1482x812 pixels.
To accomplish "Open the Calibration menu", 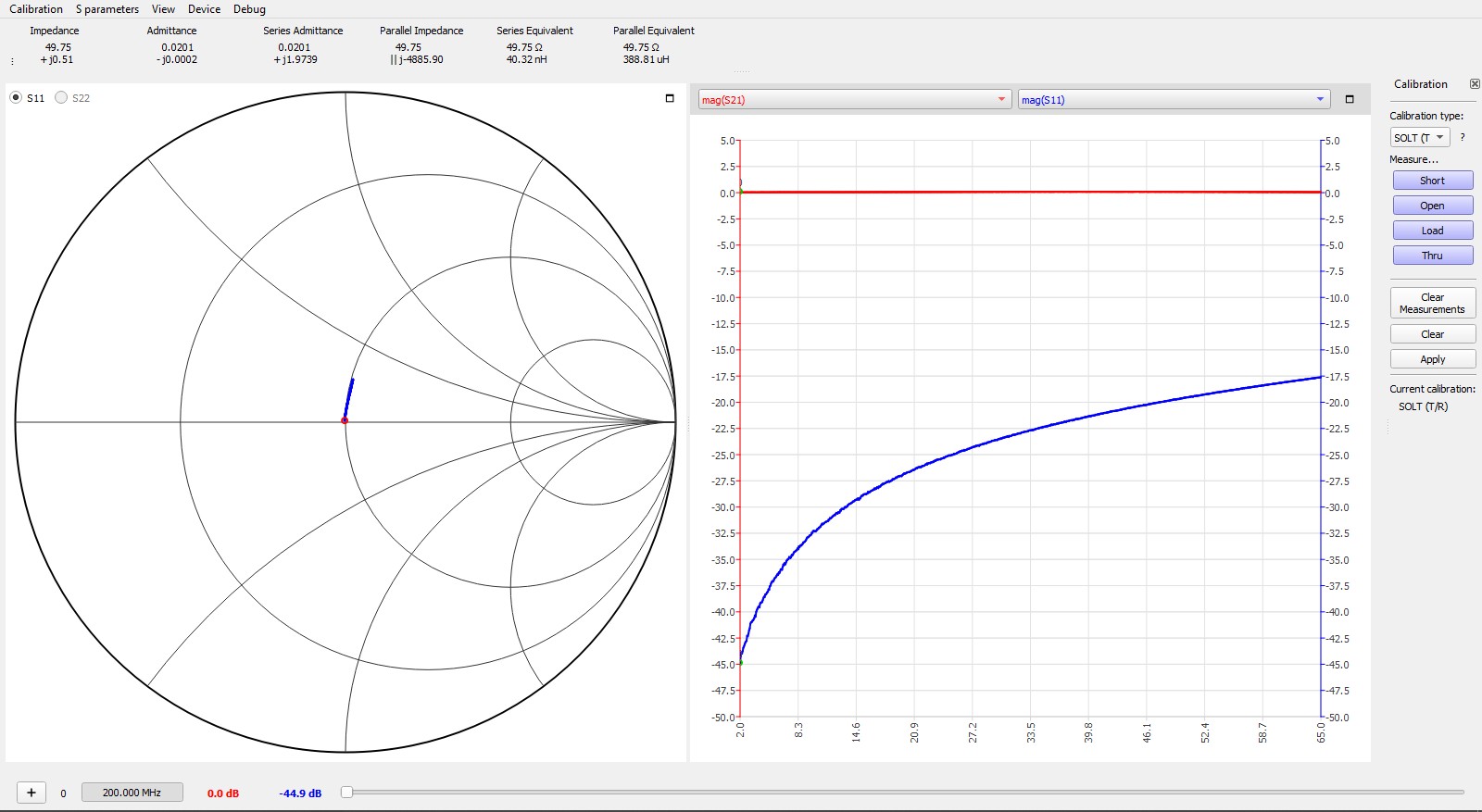I will [36, 9].
